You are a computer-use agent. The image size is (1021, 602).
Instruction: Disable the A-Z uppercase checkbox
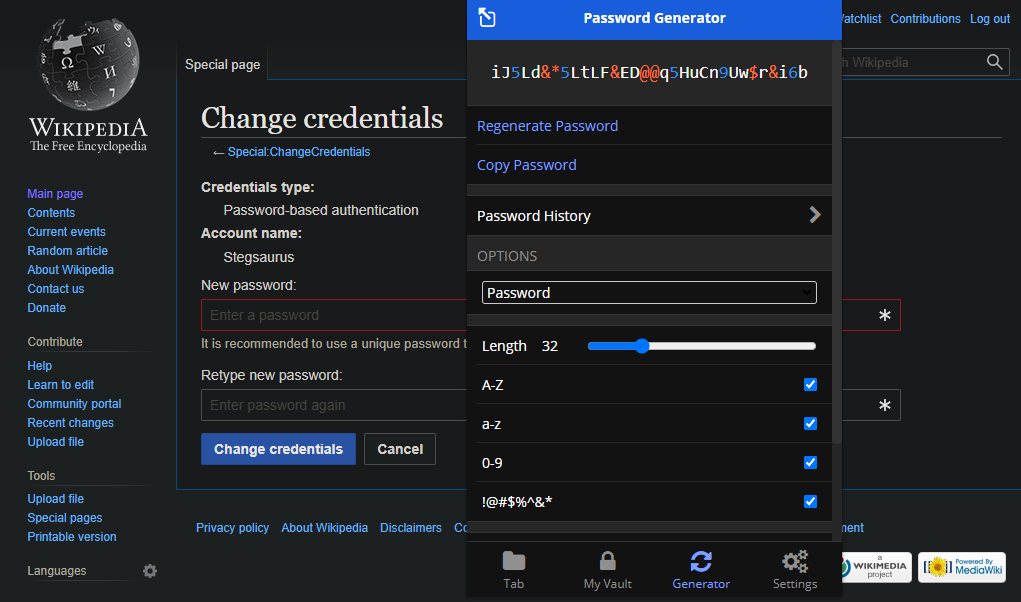pyautogui.click(x=810, y=384)
